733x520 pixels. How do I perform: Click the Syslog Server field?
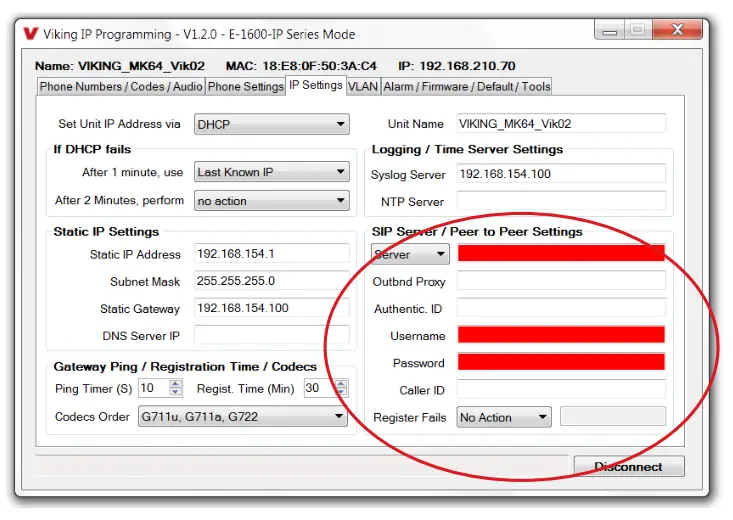pos(561,173)
